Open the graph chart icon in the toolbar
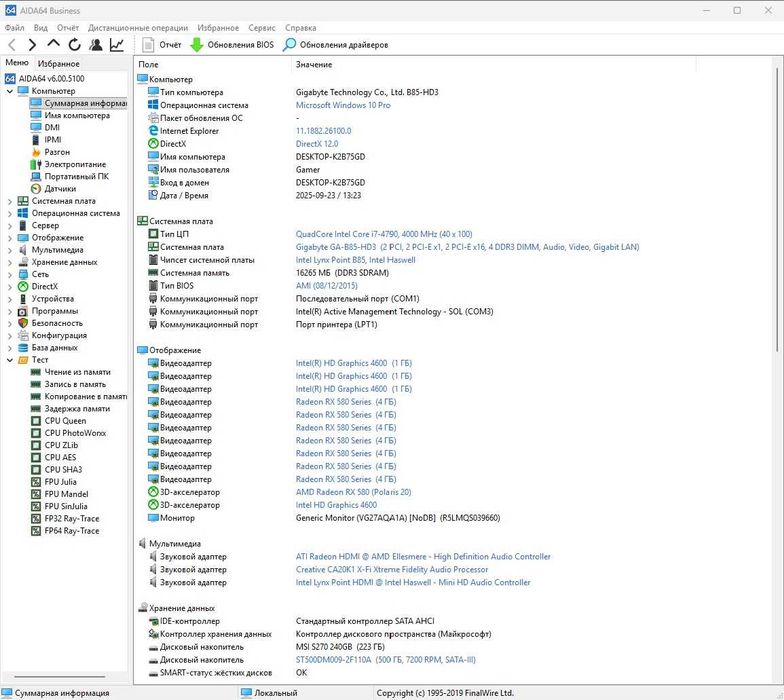 coord(116,44)
